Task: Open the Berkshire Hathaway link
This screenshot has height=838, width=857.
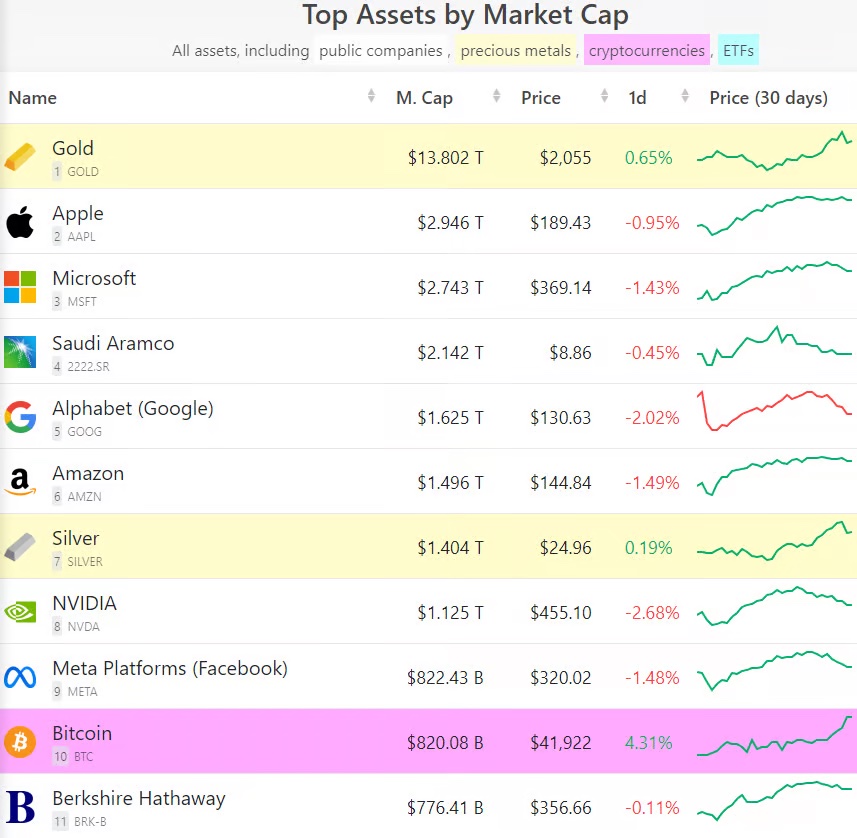Action: coord(139,798)
